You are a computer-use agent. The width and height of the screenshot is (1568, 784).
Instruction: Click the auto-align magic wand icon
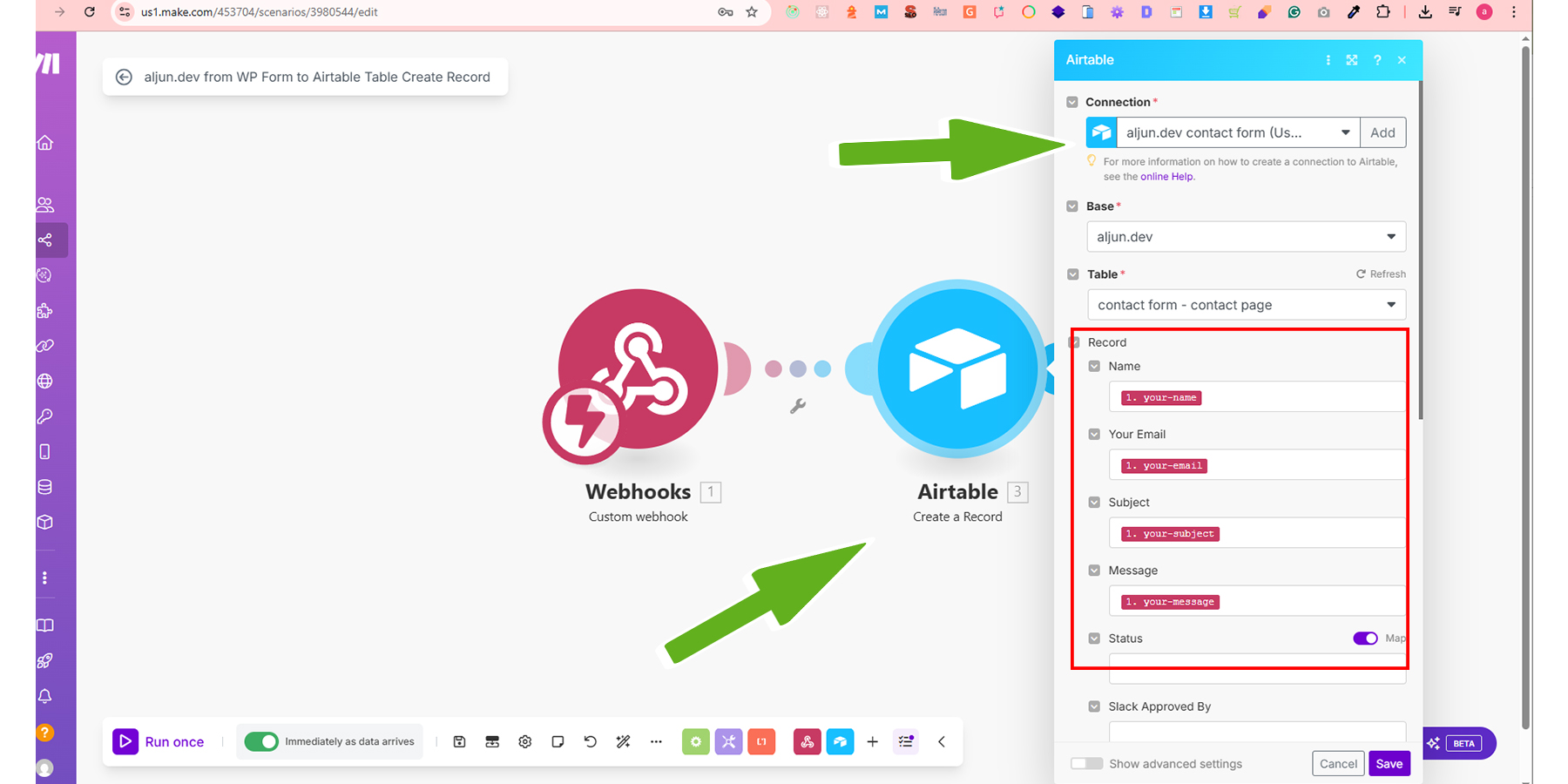tap(623, 741)
